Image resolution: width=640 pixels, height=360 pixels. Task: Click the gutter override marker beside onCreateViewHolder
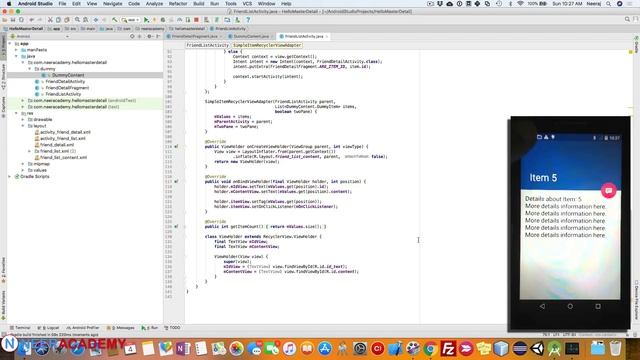[x=176, y=146]
